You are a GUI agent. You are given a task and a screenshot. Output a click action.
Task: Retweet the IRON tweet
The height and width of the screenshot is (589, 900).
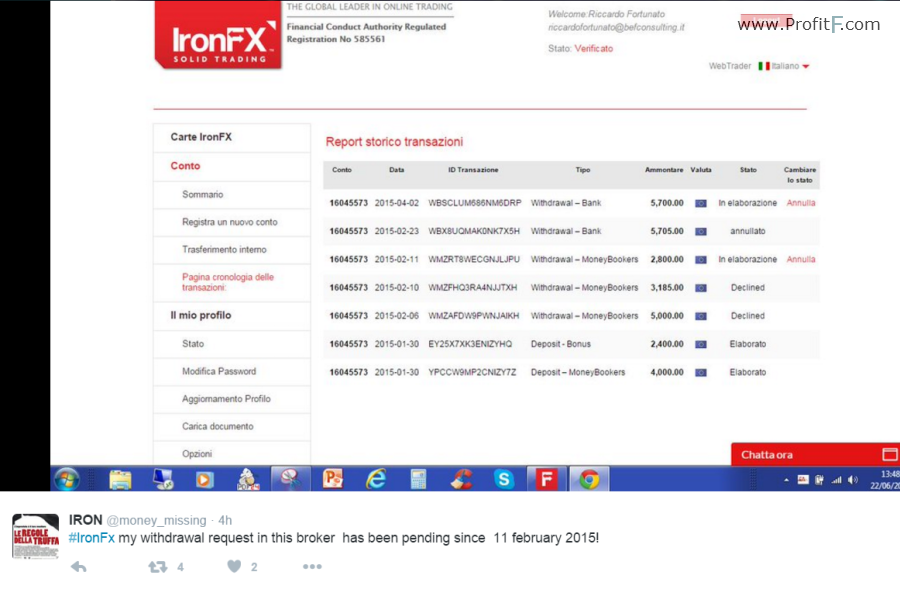158,567
